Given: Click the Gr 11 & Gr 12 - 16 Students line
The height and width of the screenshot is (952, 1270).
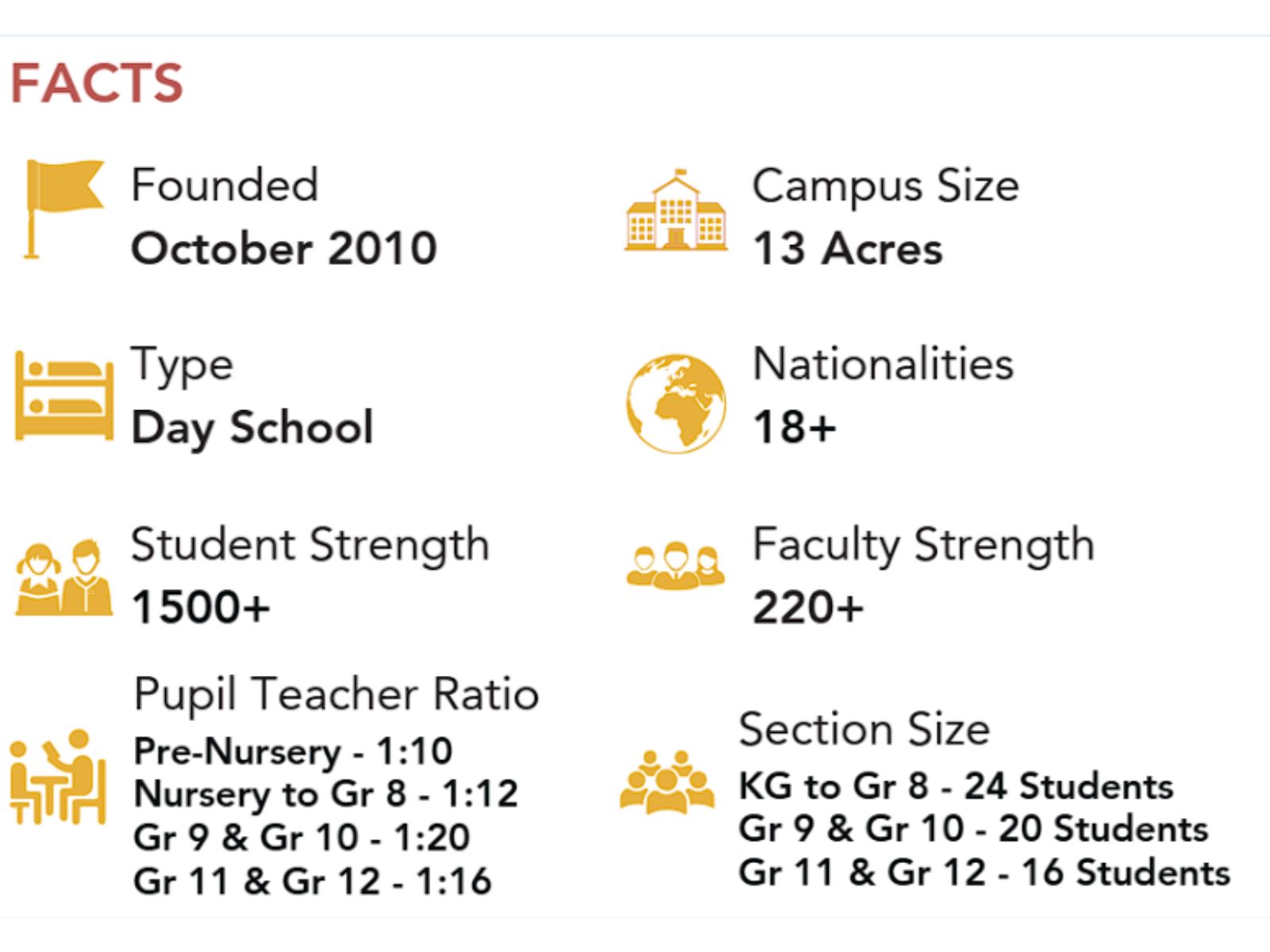Looking at the screenshot, I should pos(984,873).
